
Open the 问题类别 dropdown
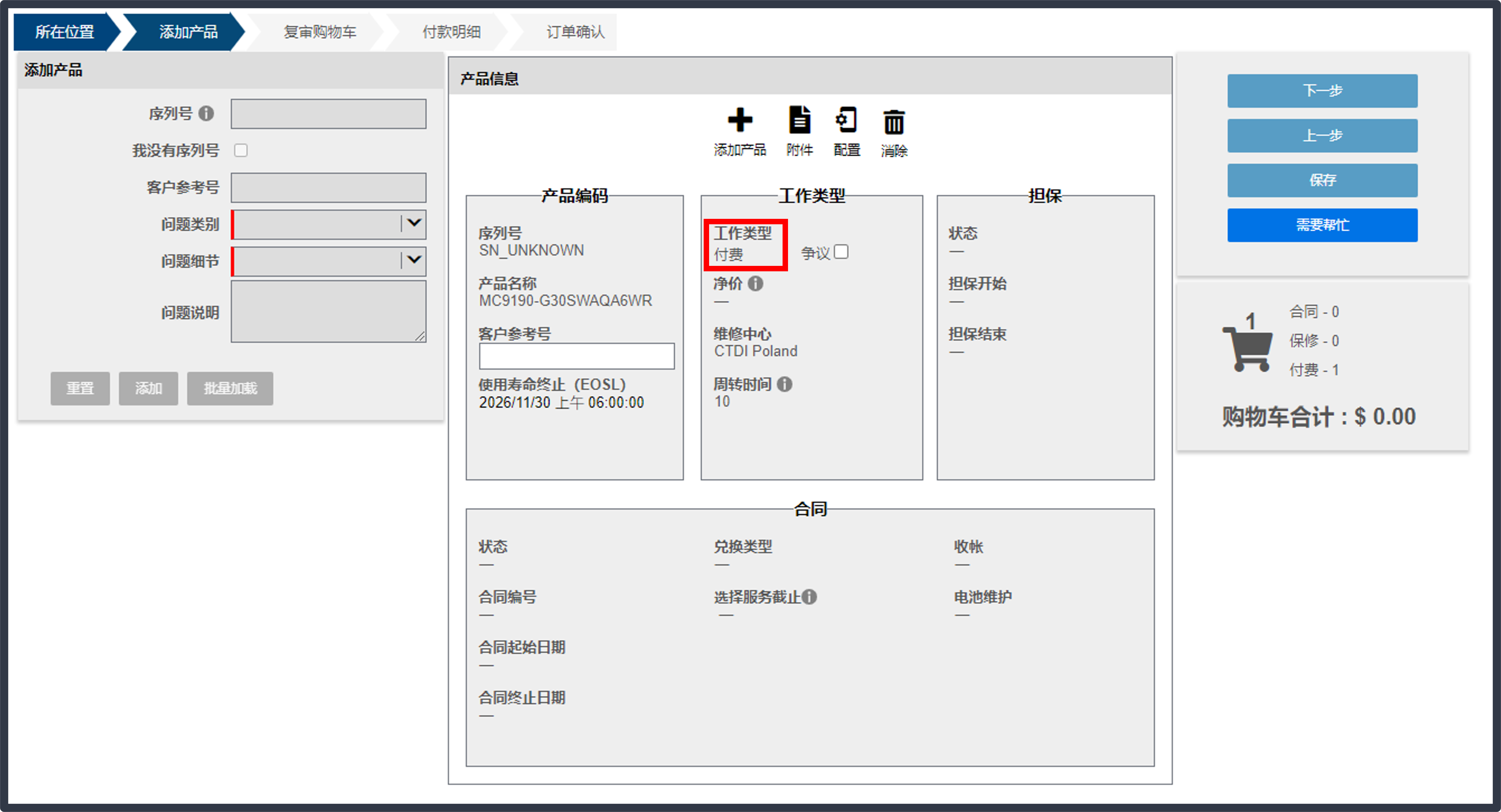point(329,224)
